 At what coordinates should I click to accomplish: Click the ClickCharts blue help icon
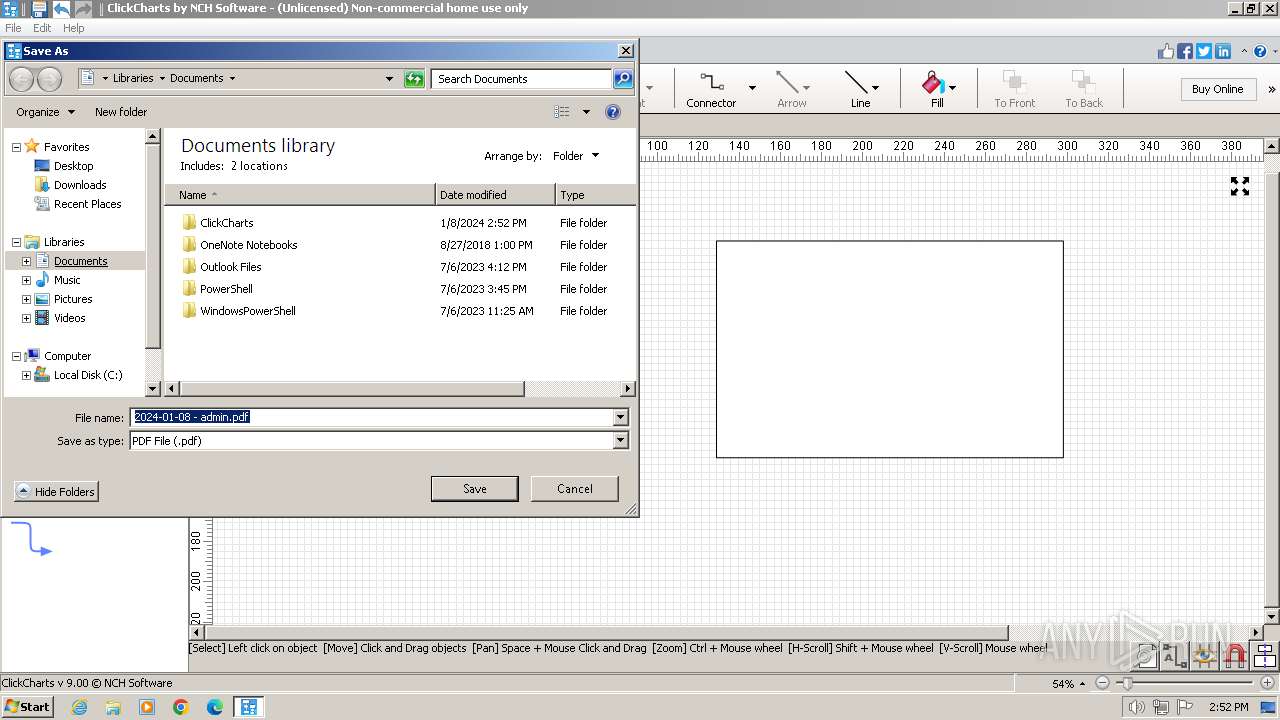point(1262,51)
